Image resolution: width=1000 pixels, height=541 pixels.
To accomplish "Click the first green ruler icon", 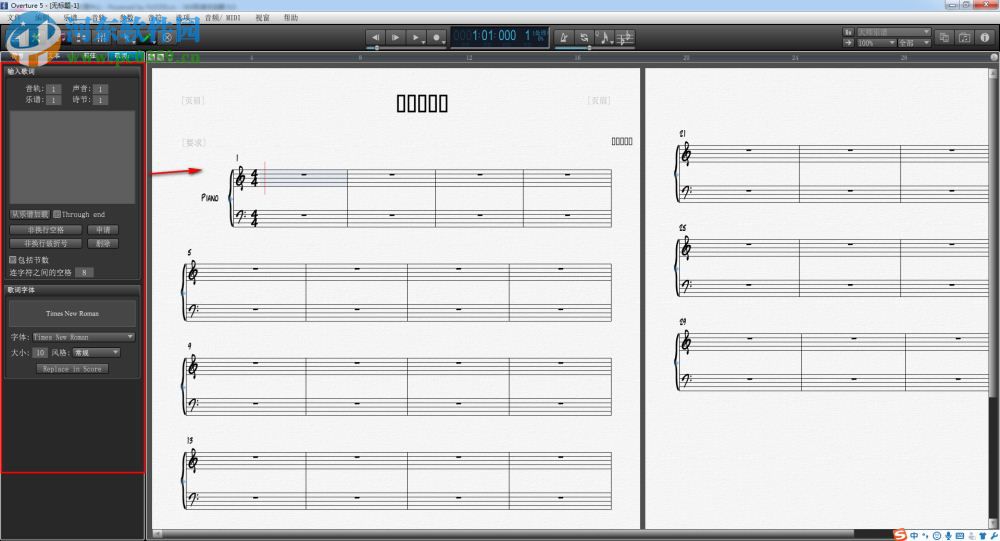I will pos(152,57).
